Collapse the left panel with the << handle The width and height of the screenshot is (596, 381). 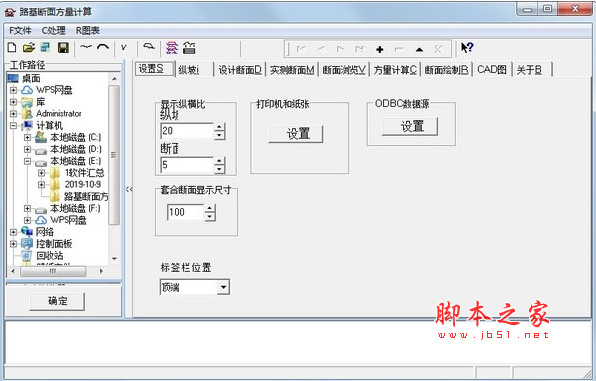click(x=129, y=189)
